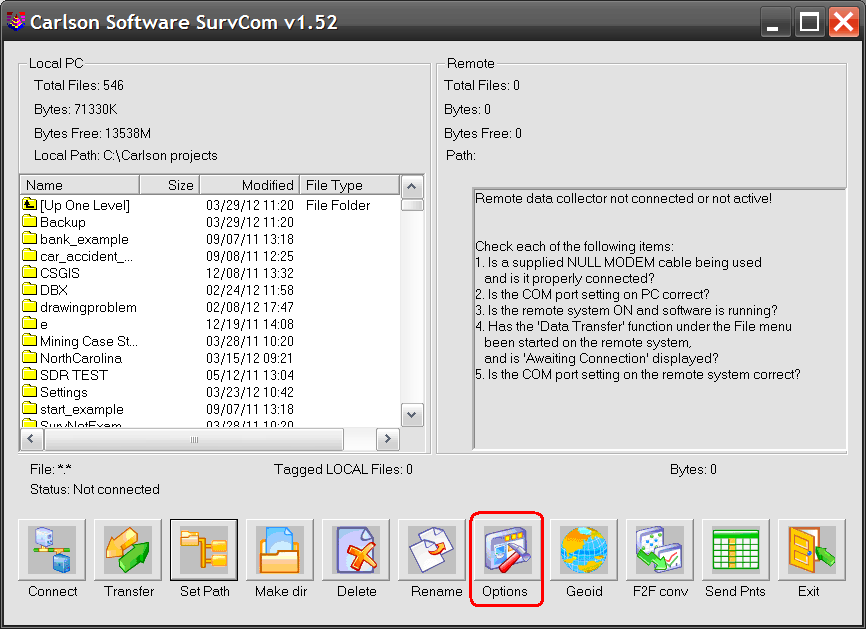Select the Set Path tool
The width and height of the screenshot is (866, 629).
point(204,549)
